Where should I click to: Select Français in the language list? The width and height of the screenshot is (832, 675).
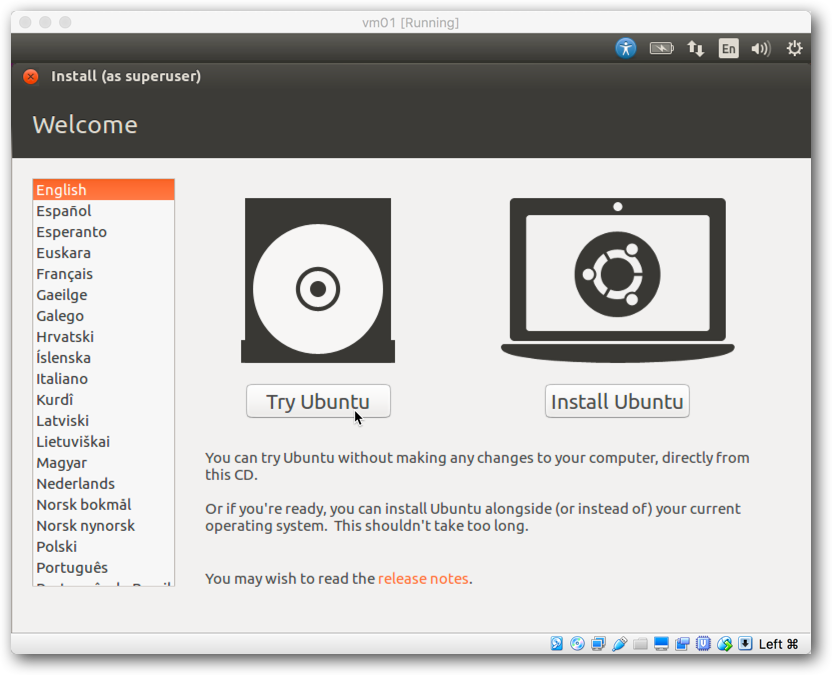pos(103,274)
